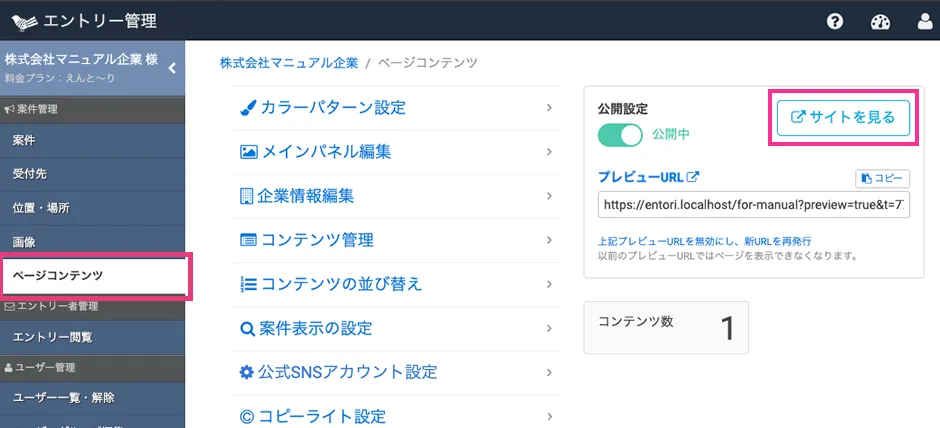The height and width of the screenshot is (428, 940).
Task: Click link to reissue new preview URL
Action: [704, 242]
